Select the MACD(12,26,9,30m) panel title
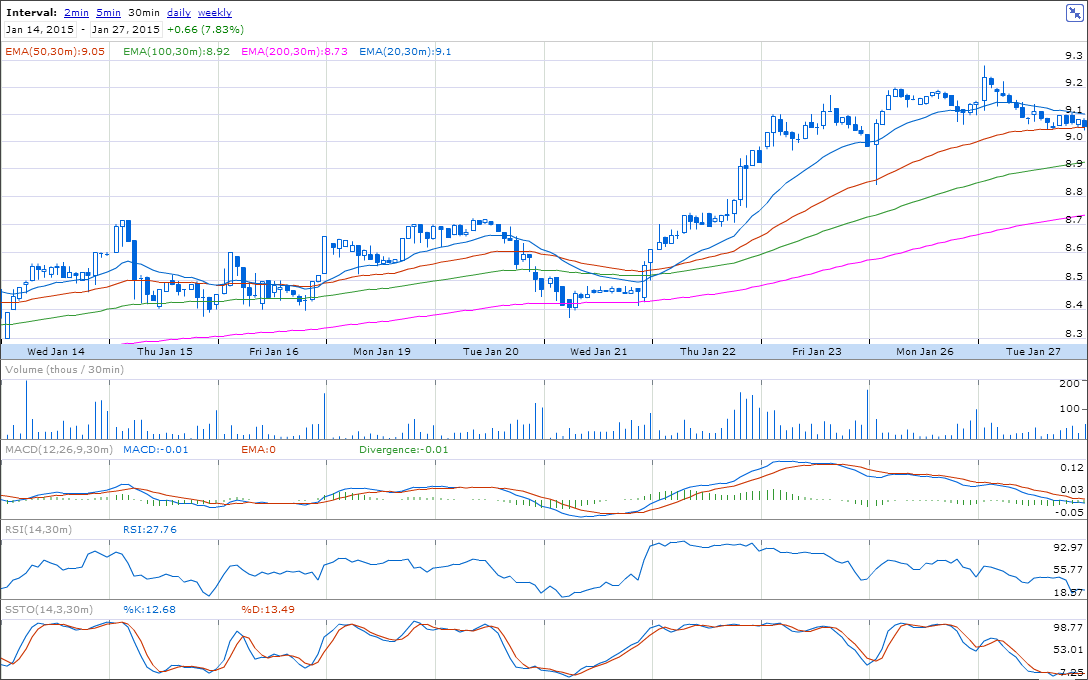Image resolution: width=1088 pixels, height=680 pixels. click(x=58, y=450)
